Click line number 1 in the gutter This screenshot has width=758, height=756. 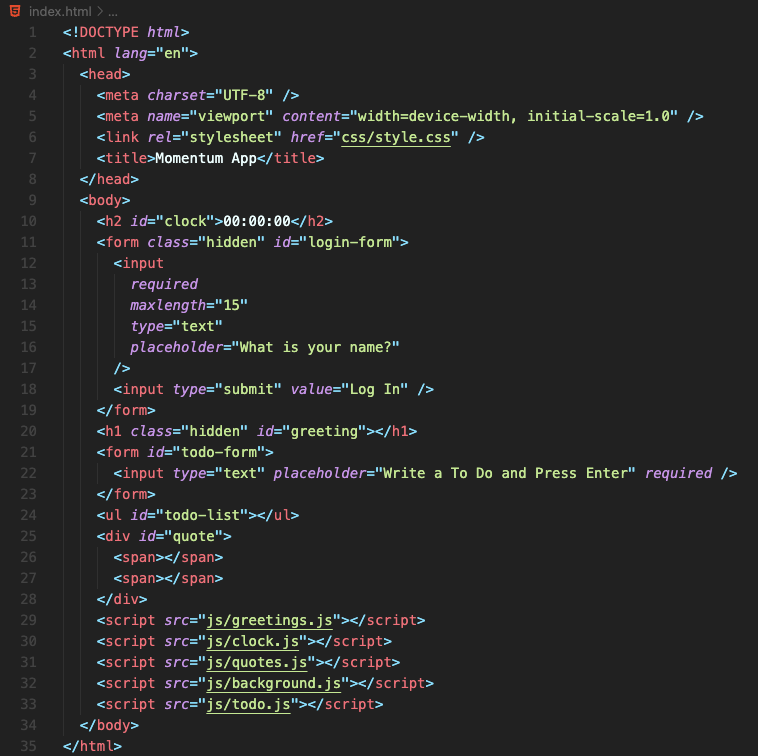coord(33,32)
